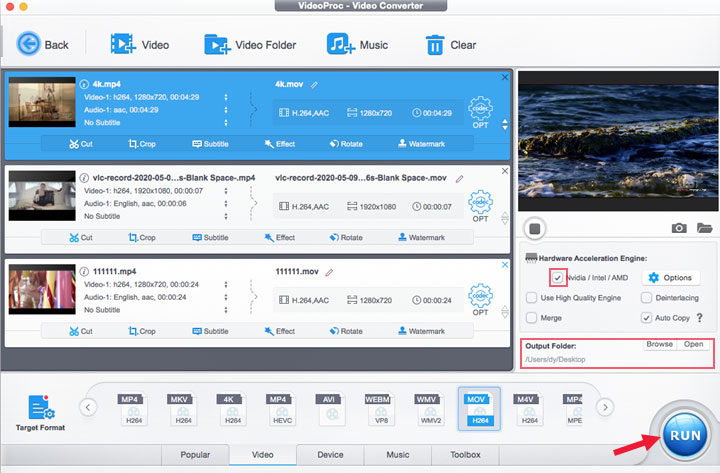Open Video-1 track selector for 4k.mp4
Image resolution: width=720 pixels, height=473 pixels.
(225, 97)
